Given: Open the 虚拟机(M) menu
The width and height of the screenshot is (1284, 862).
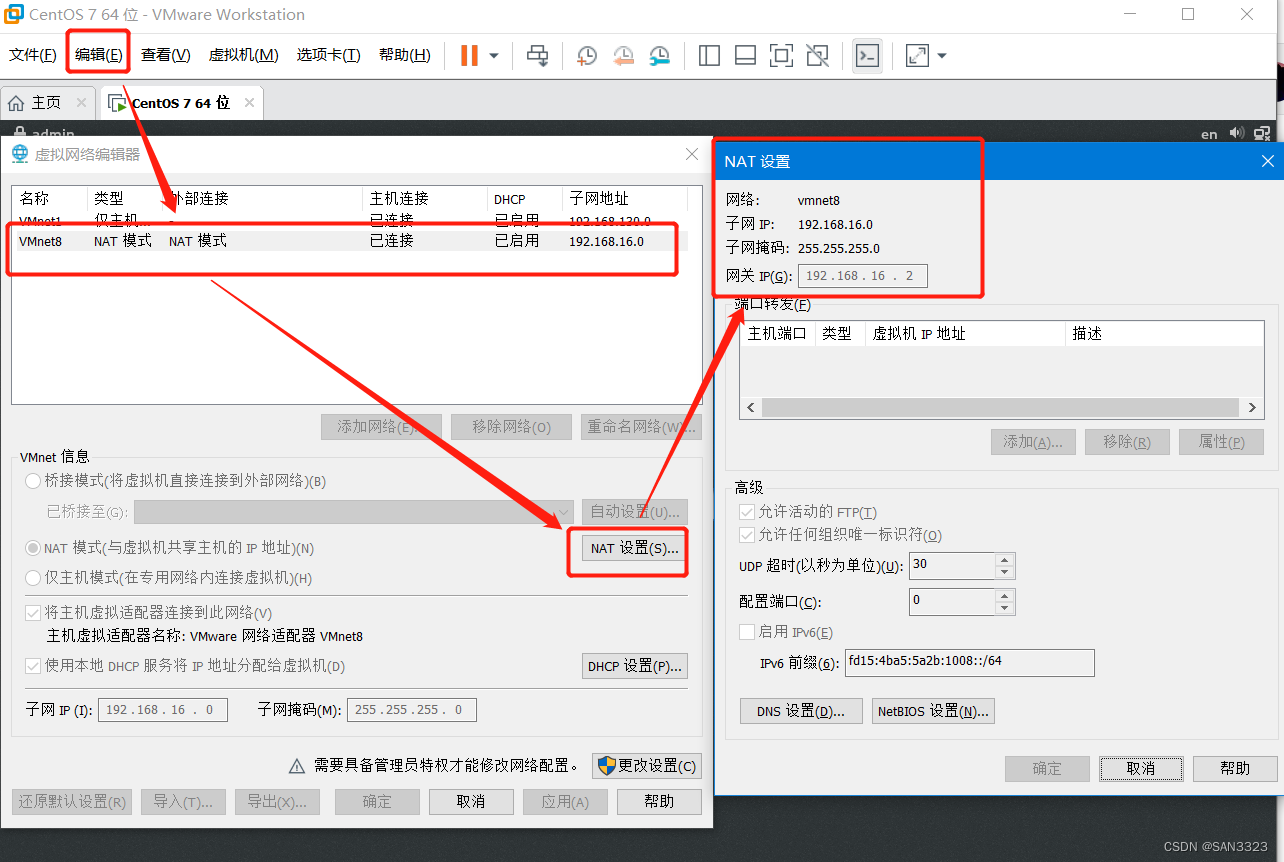Looking at the screenshot, I should coord(243,55).
